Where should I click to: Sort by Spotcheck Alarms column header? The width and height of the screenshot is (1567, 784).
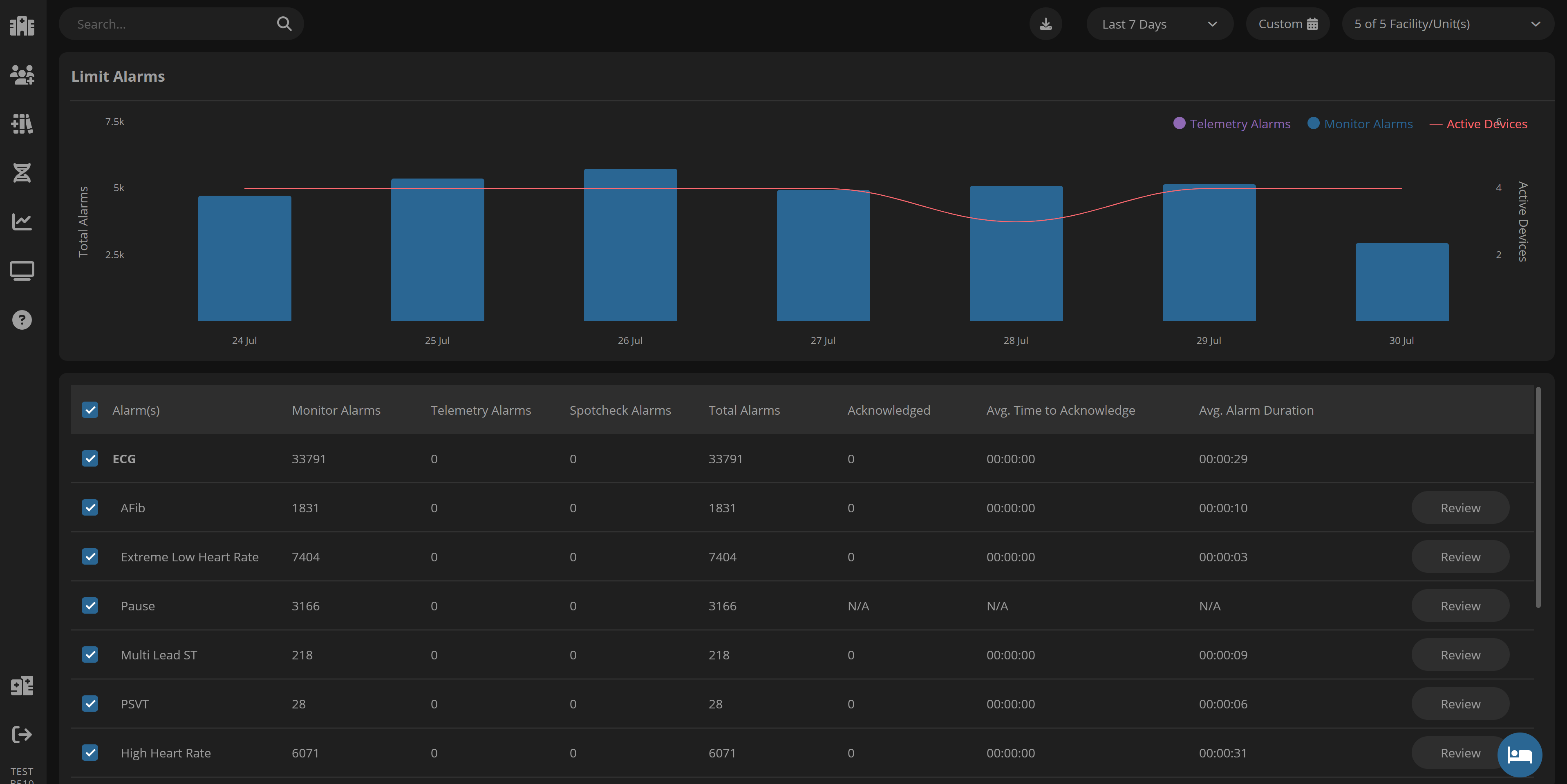[x=620, y=410]
